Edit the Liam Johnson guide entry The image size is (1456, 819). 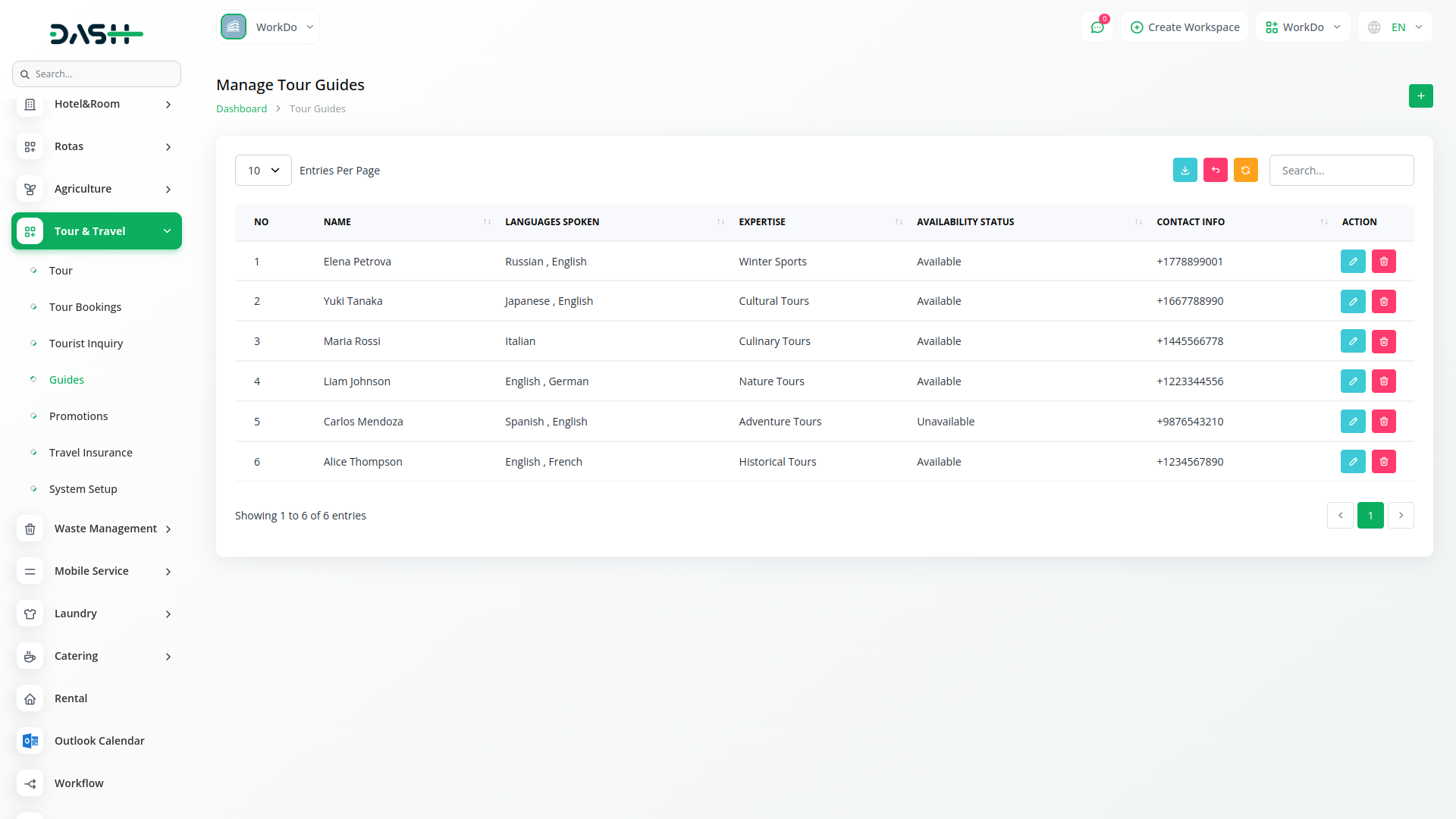click(1353, 381)
